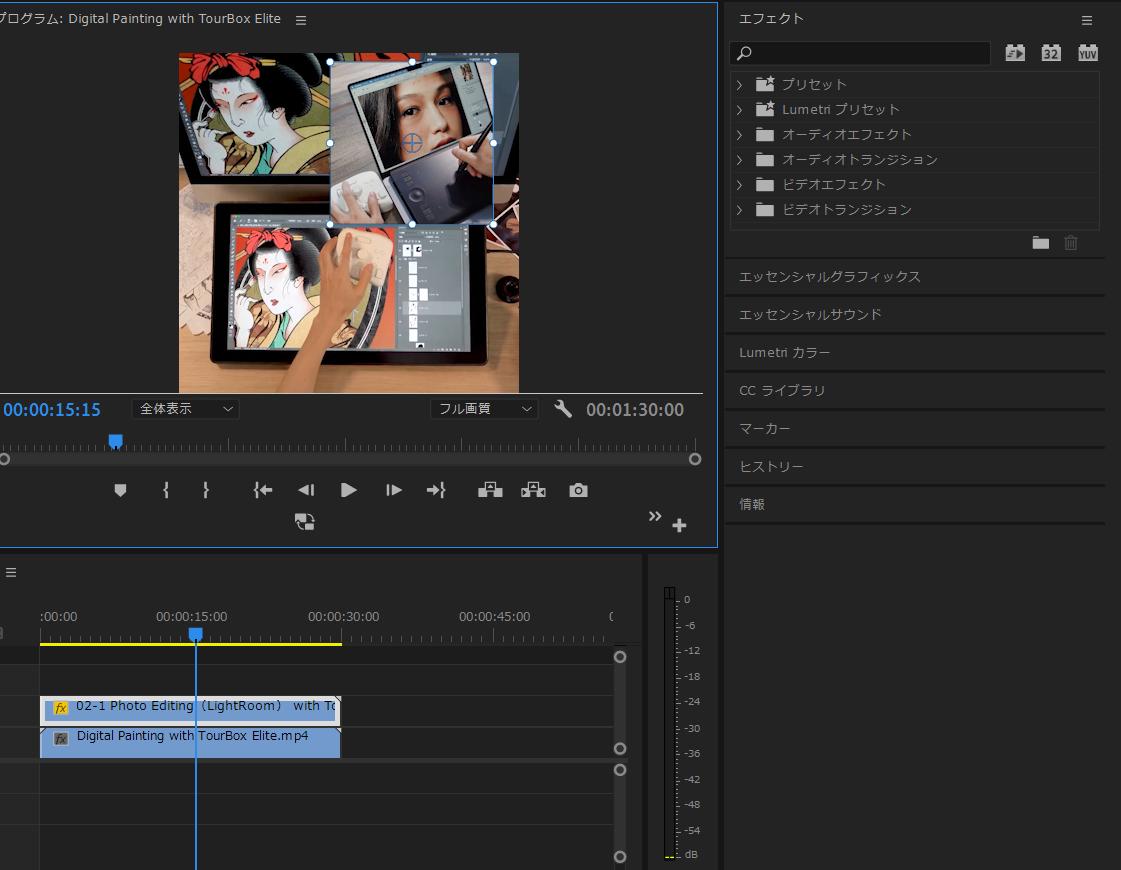Screen dimensions: 1121x870
Task: Toggle the YUV effects filter
Action: pos(1088,53)
